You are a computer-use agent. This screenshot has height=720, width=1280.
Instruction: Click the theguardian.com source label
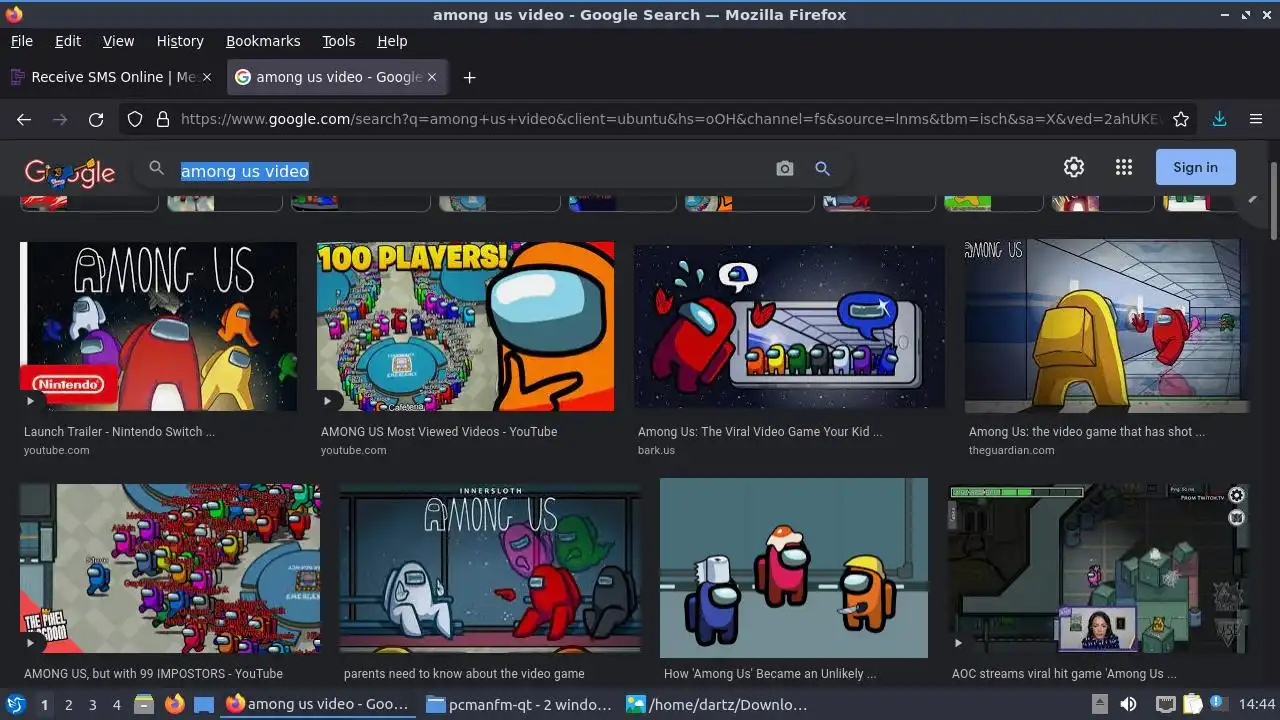(x=1012, y=450)
